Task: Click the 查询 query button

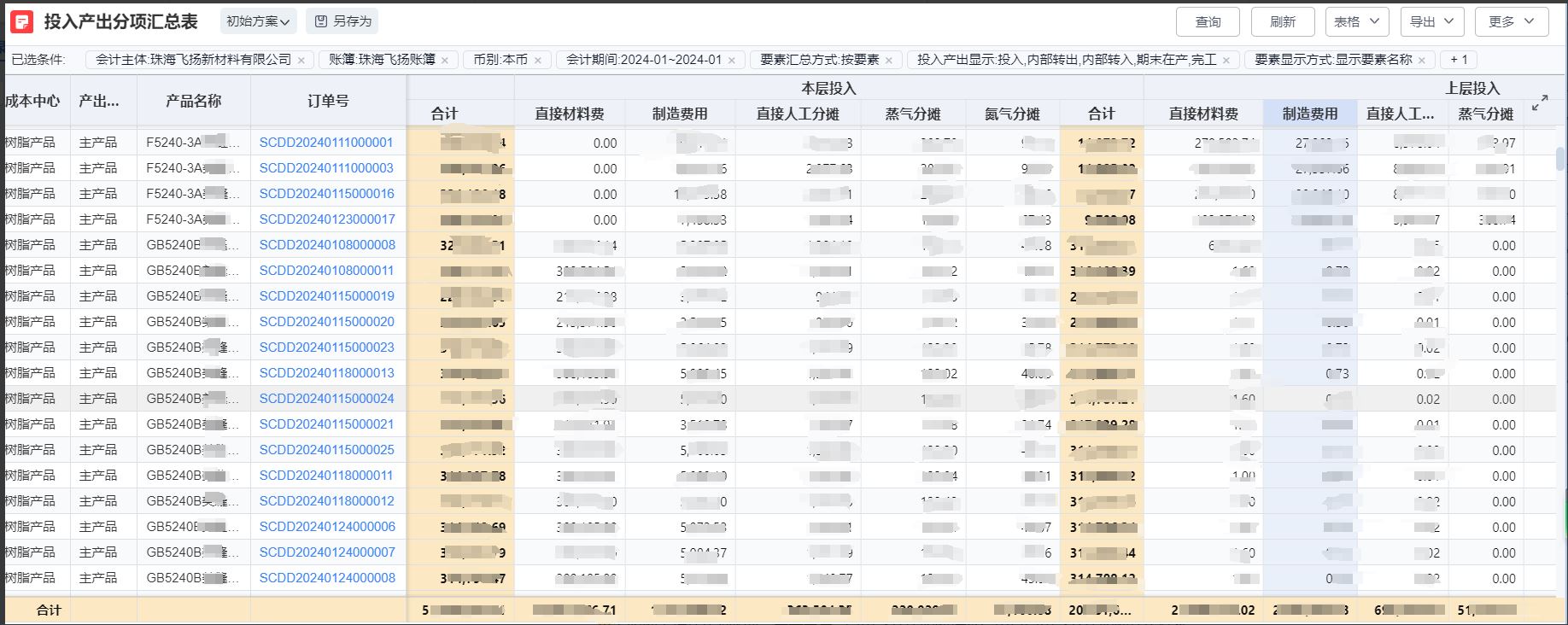Action: pos(1207,22)
